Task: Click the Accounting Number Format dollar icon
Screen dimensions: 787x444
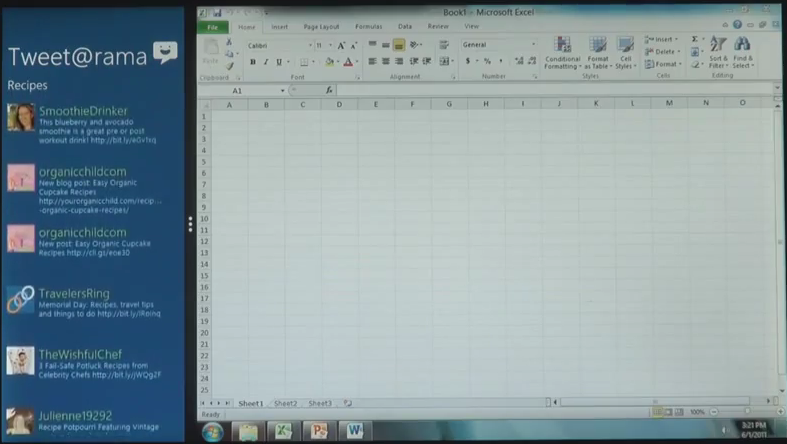Action: pyautogui.click(x=468, y=61)
